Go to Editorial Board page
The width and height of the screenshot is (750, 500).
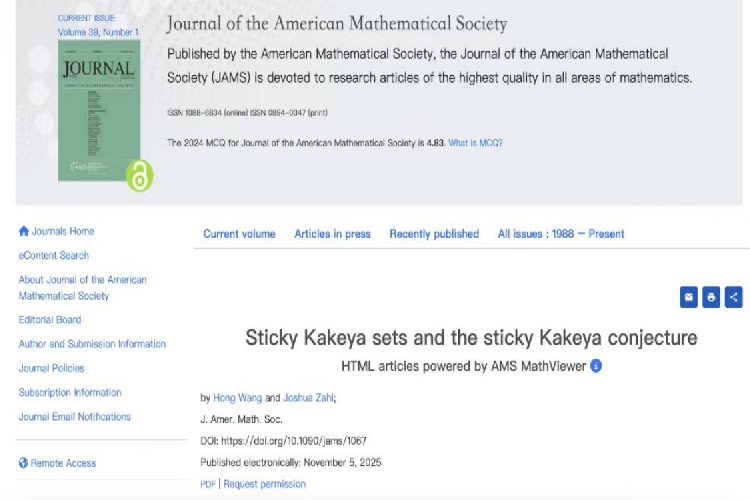pyautogui.click(x=50, y=320)
